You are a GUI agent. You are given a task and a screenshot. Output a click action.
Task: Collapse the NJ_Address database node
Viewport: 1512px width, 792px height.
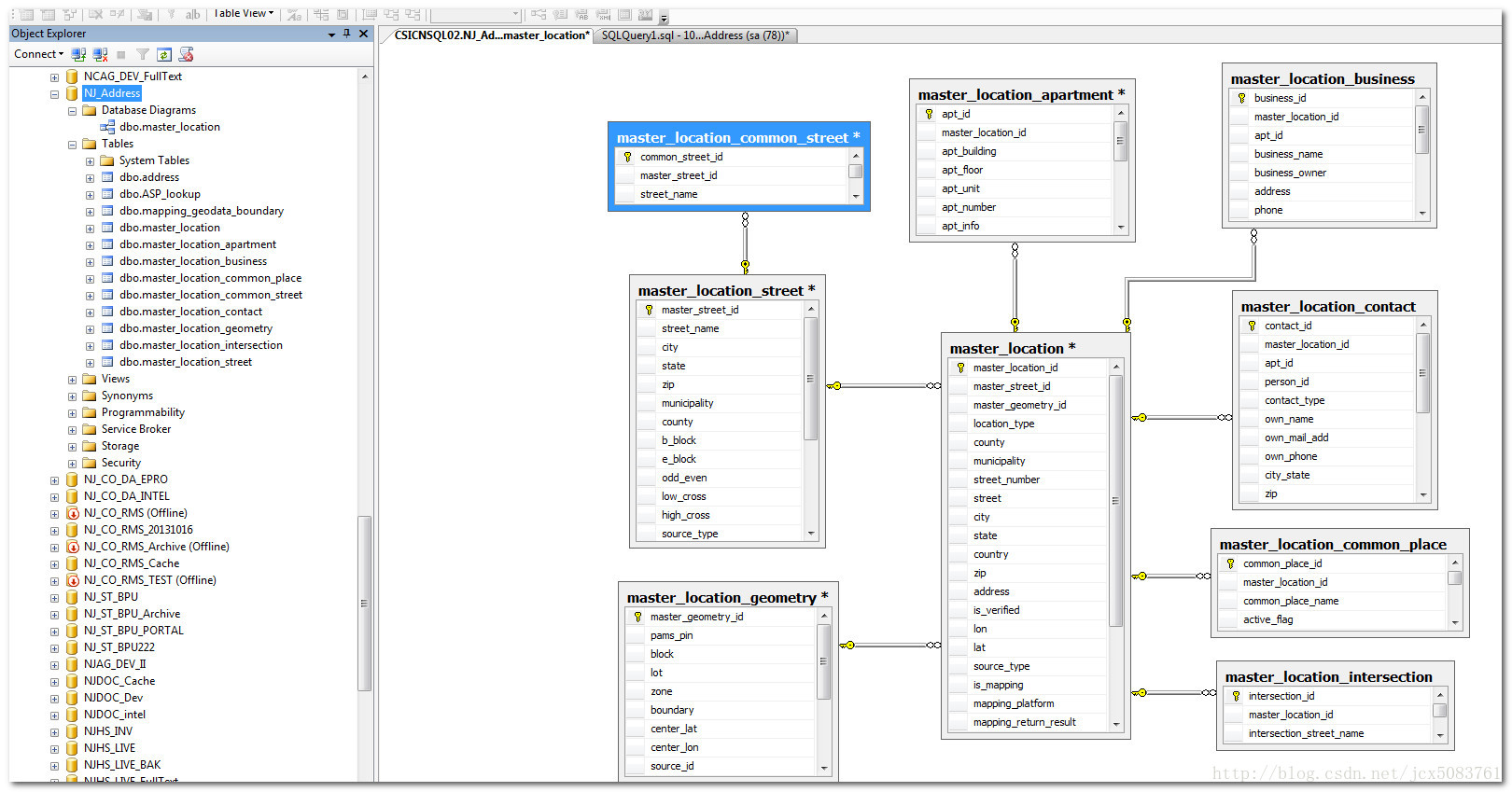tap(54, 94)
